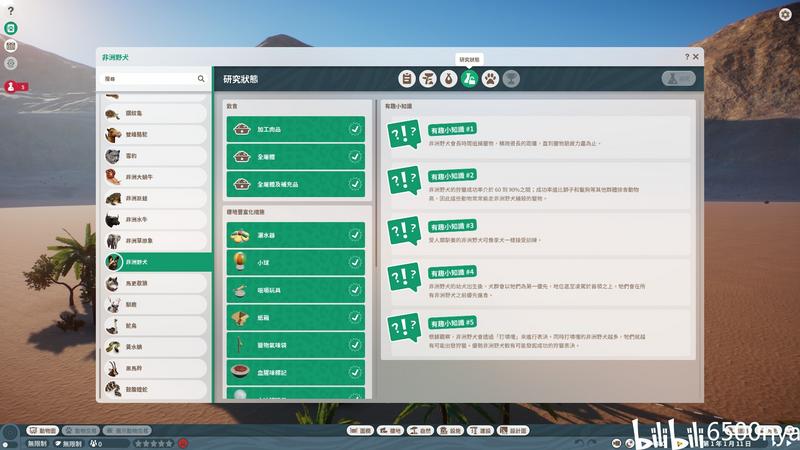Click the red staff alert icon in the left sidebar
The image size is (800, 450).
click(11, 87)
